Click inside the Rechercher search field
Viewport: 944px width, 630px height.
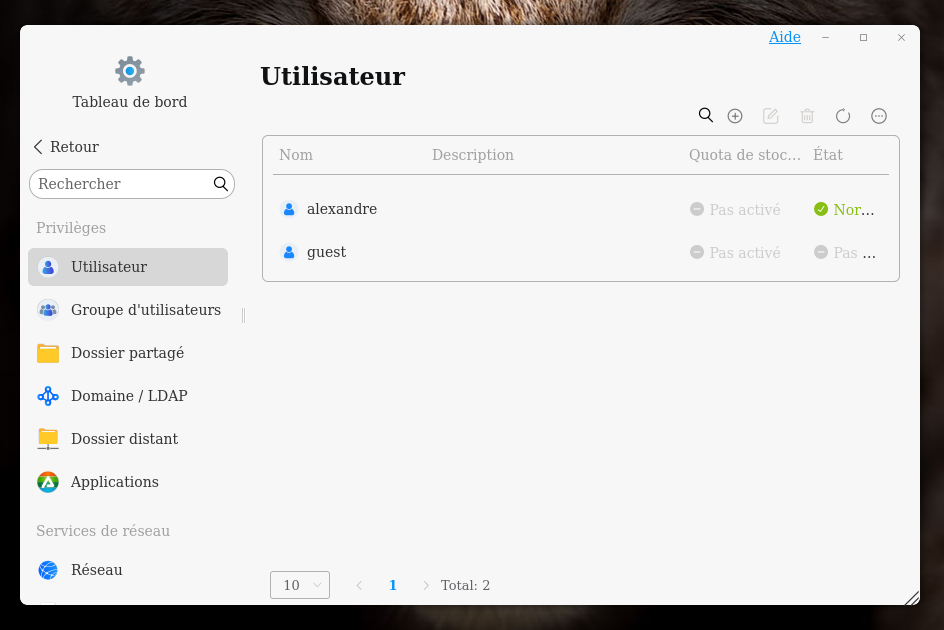point(120,184)
